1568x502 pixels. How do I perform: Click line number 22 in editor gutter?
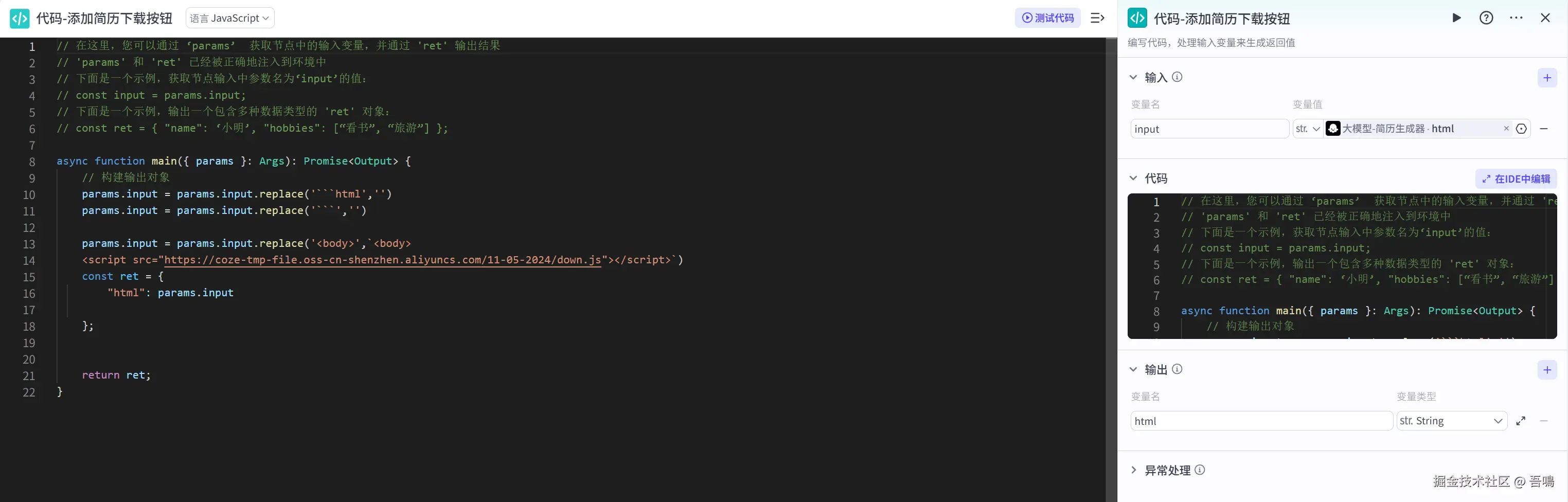29,392
